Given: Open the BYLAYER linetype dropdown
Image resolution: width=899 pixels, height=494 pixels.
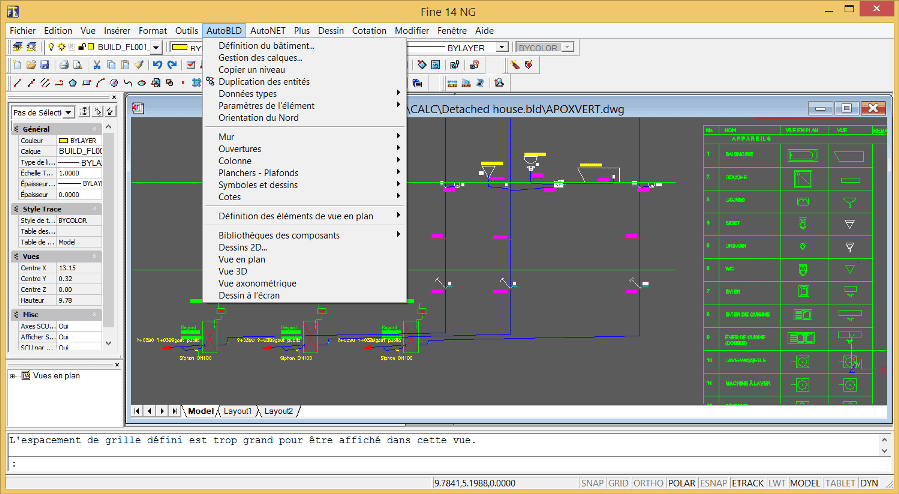Looking at the screenshot, I should click(502, 47).
